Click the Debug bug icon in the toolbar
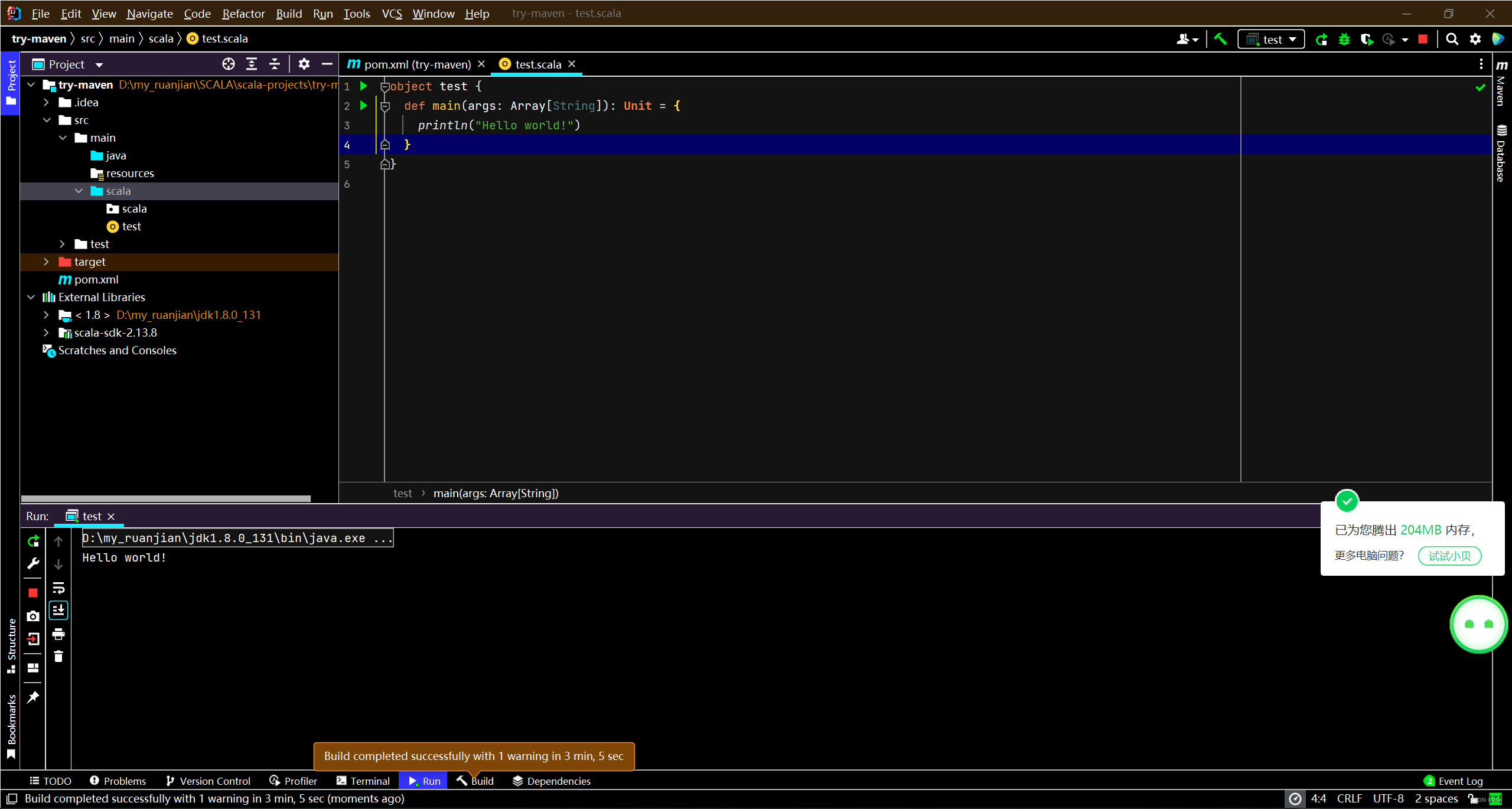The height and width of the screenshot is (809, 1512). [1344, 39]
